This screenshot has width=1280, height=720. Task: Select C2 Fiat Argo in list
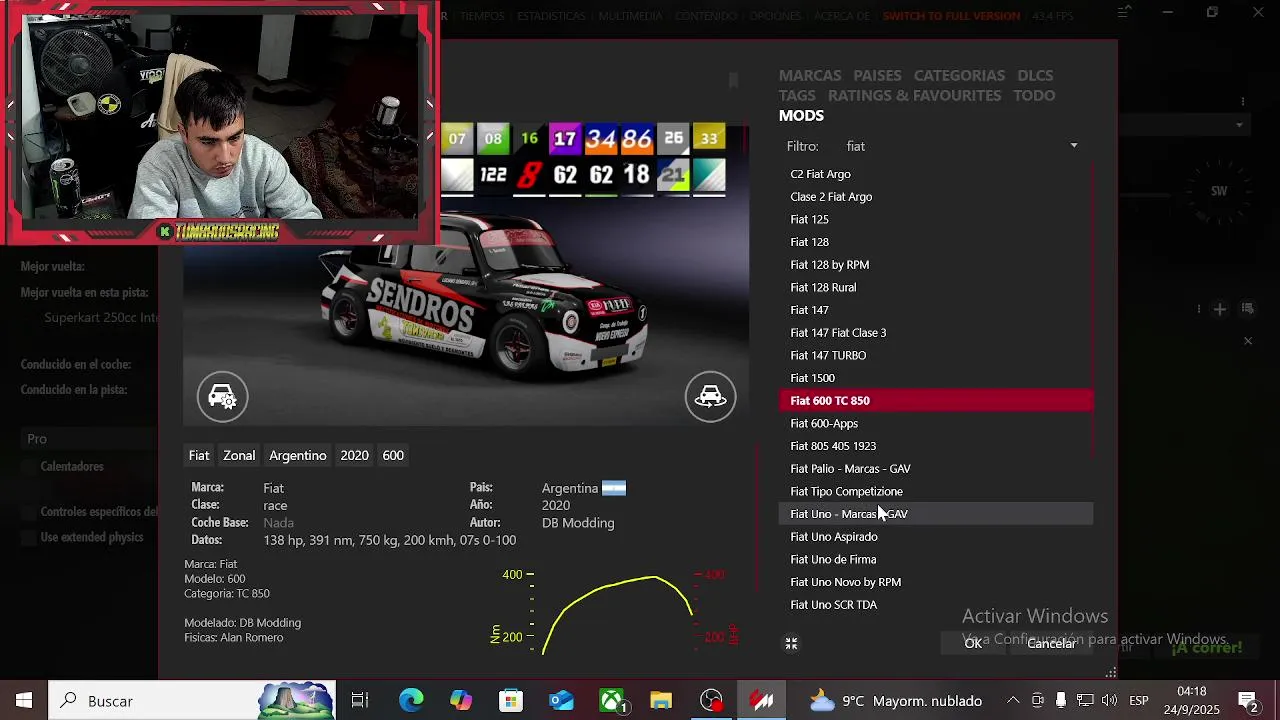[936, 174]
